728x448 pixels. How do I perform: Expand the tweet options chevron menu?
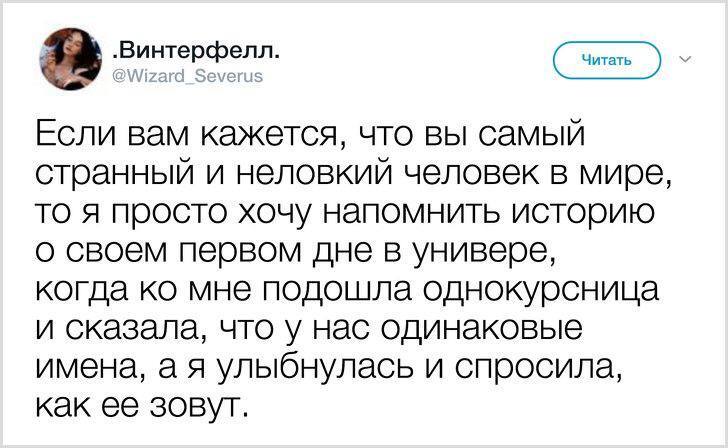click(685, 57)
